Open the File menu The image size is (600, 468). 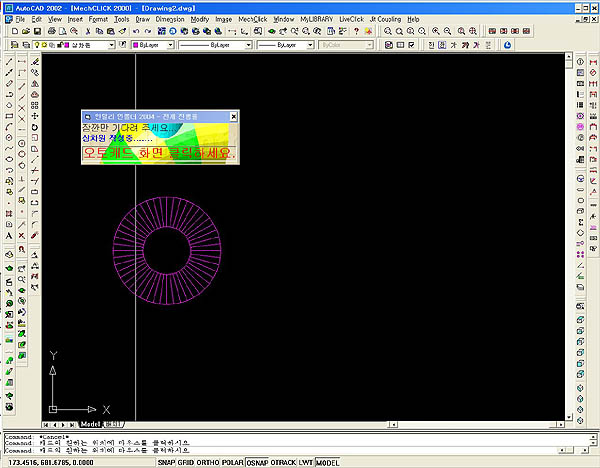click(x=20, y=19)
